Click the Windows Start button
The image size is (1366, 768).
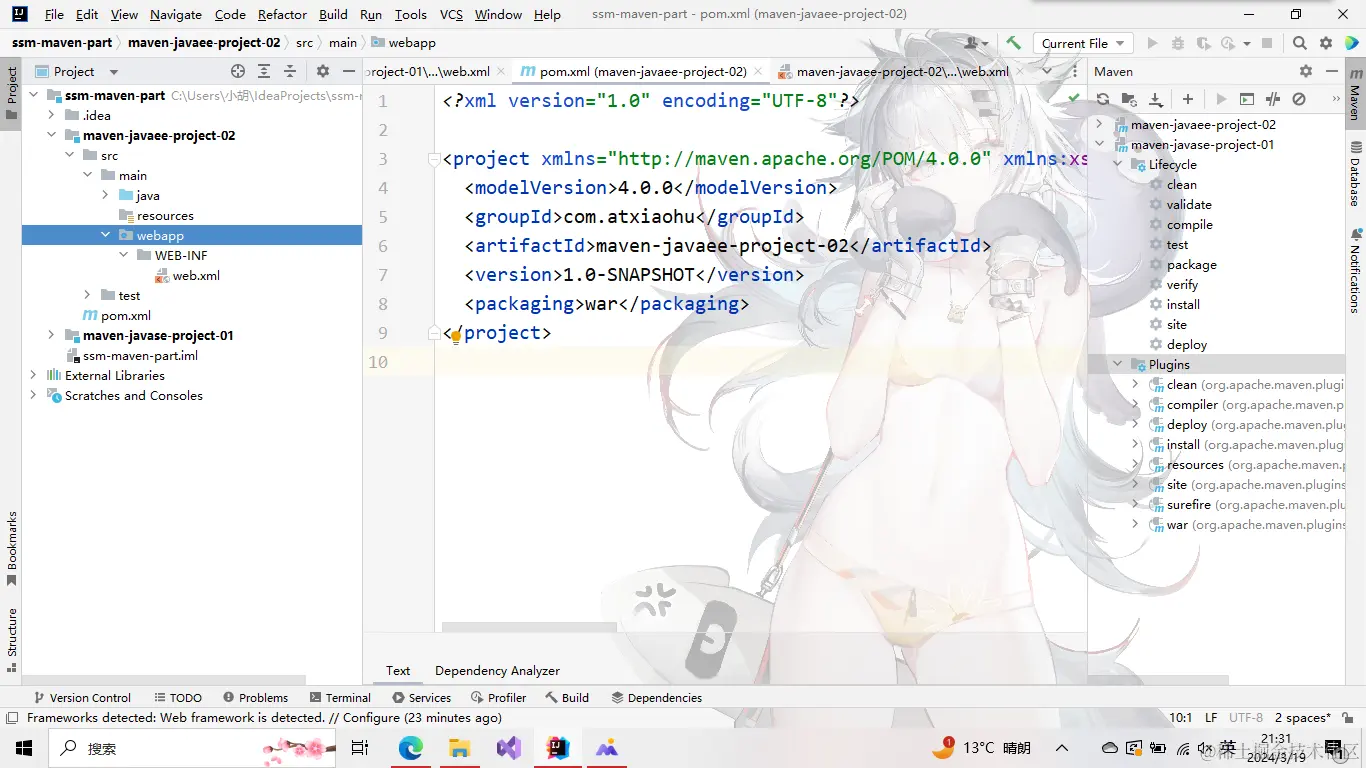pos(23,747)
